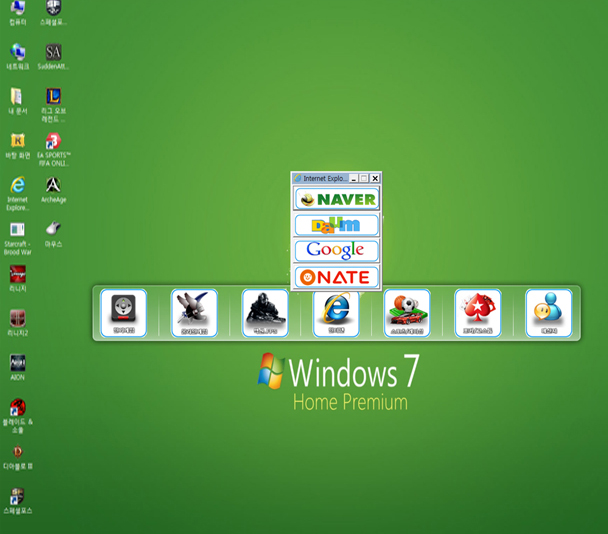Open the Internet Explorer dock tile

click(x=336, y=314)
